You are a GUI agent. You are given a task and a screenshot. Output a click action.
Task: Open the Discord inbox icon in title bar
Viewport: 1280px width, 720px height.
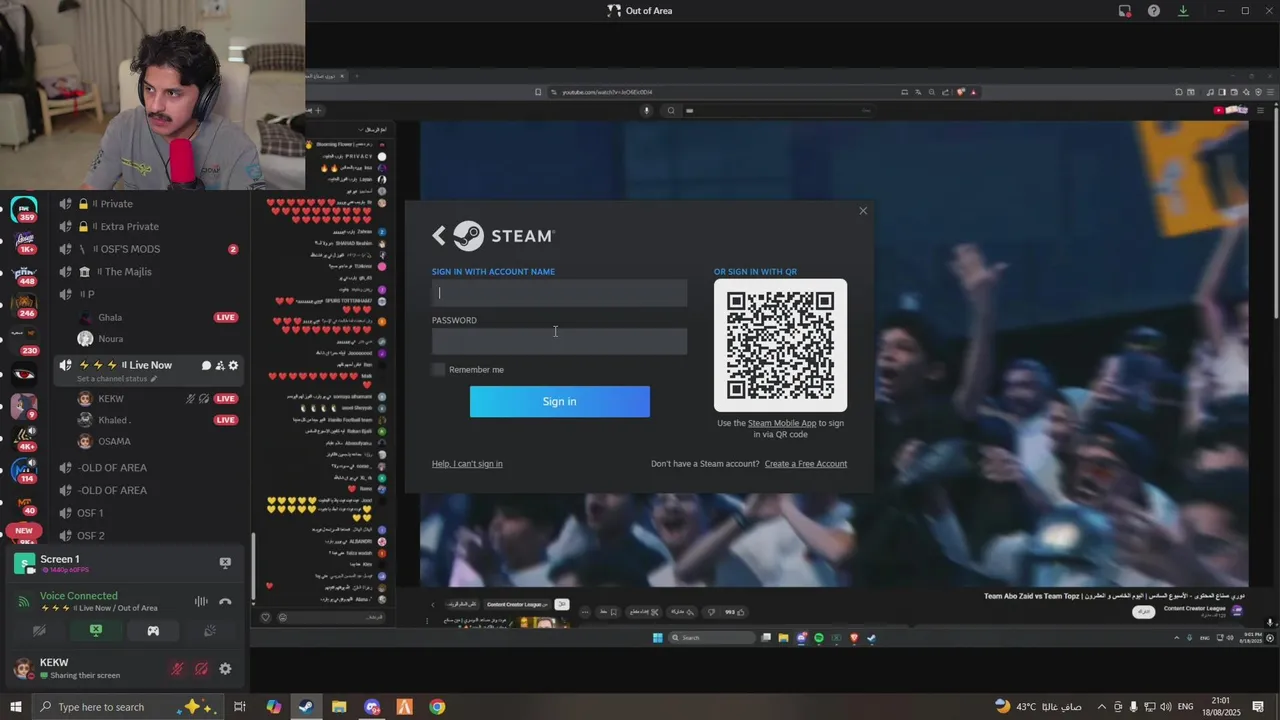coord(1125,11)
